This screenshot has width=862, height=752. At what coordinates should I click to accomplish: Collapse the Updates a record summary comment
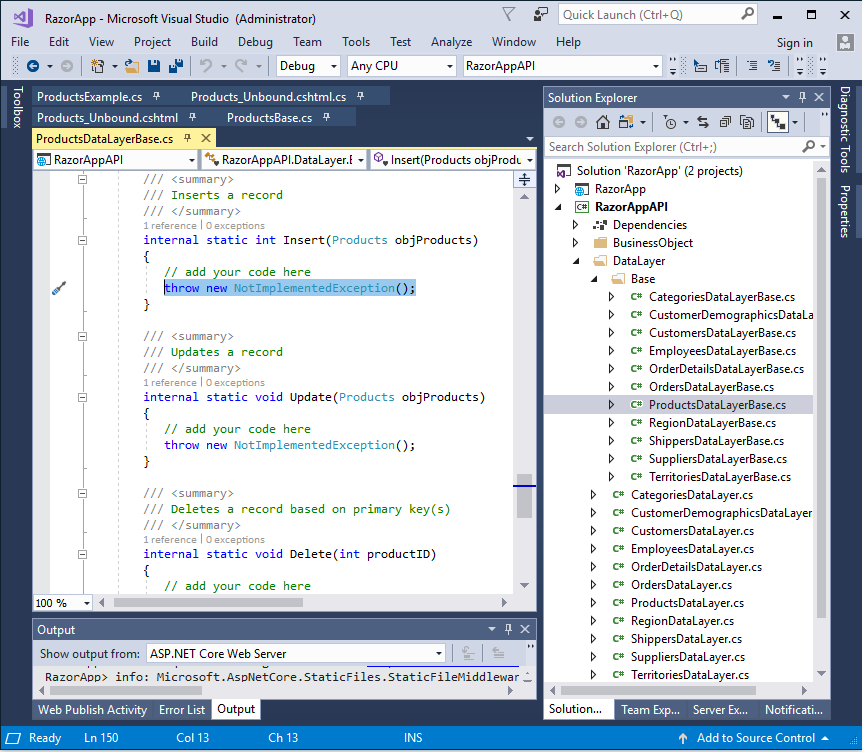point(82,336)
